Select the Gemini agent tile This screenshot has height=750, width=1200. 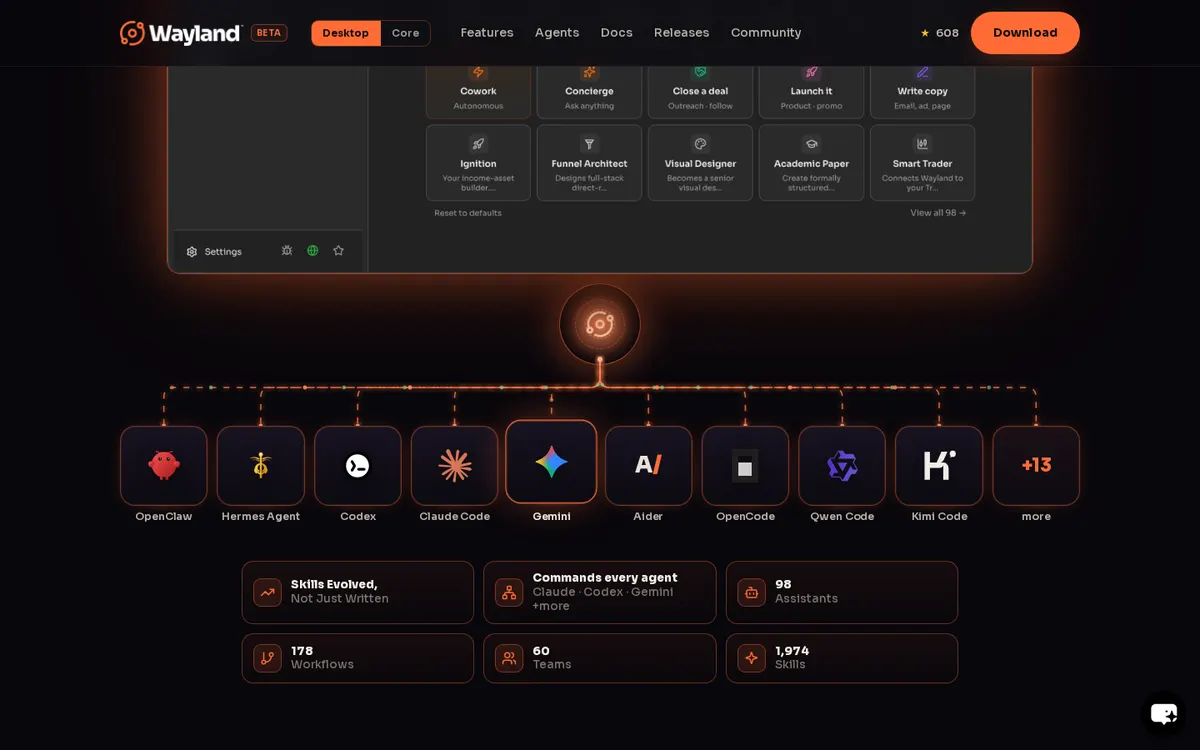551,462
